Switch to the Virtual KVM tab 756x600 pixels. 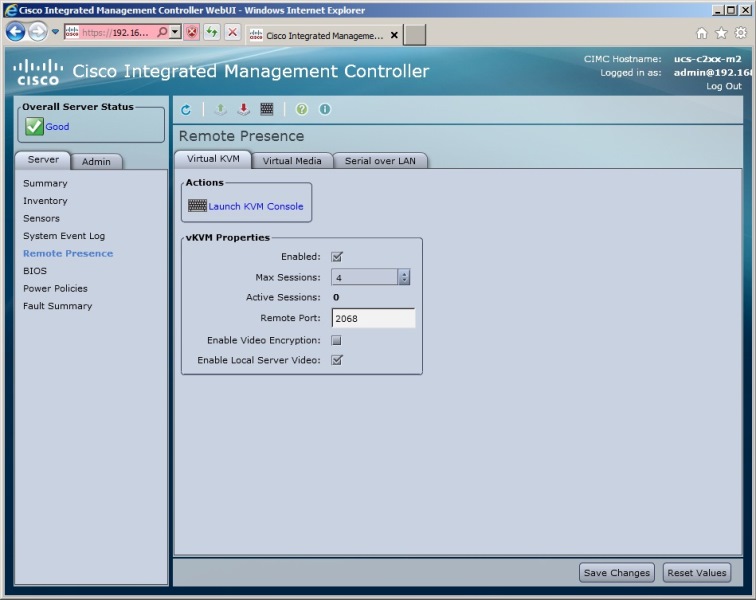pos(213,159)
